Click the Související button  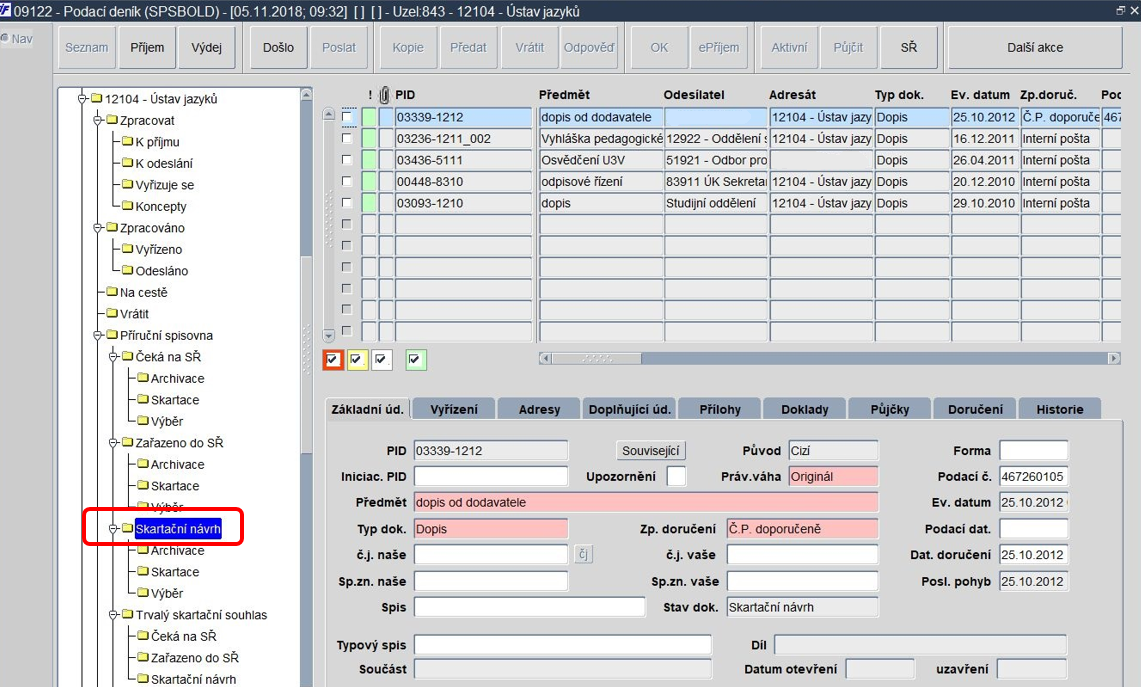point(651,450)
